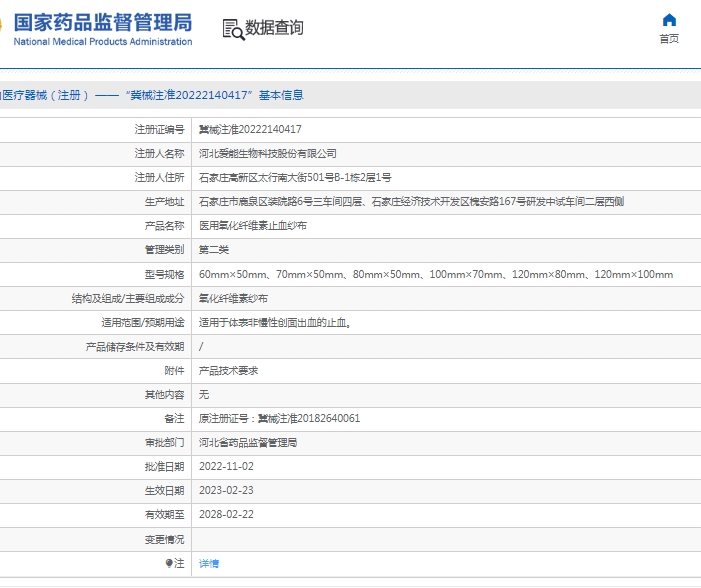Click the 有效期至 field label

coord(165,515)
